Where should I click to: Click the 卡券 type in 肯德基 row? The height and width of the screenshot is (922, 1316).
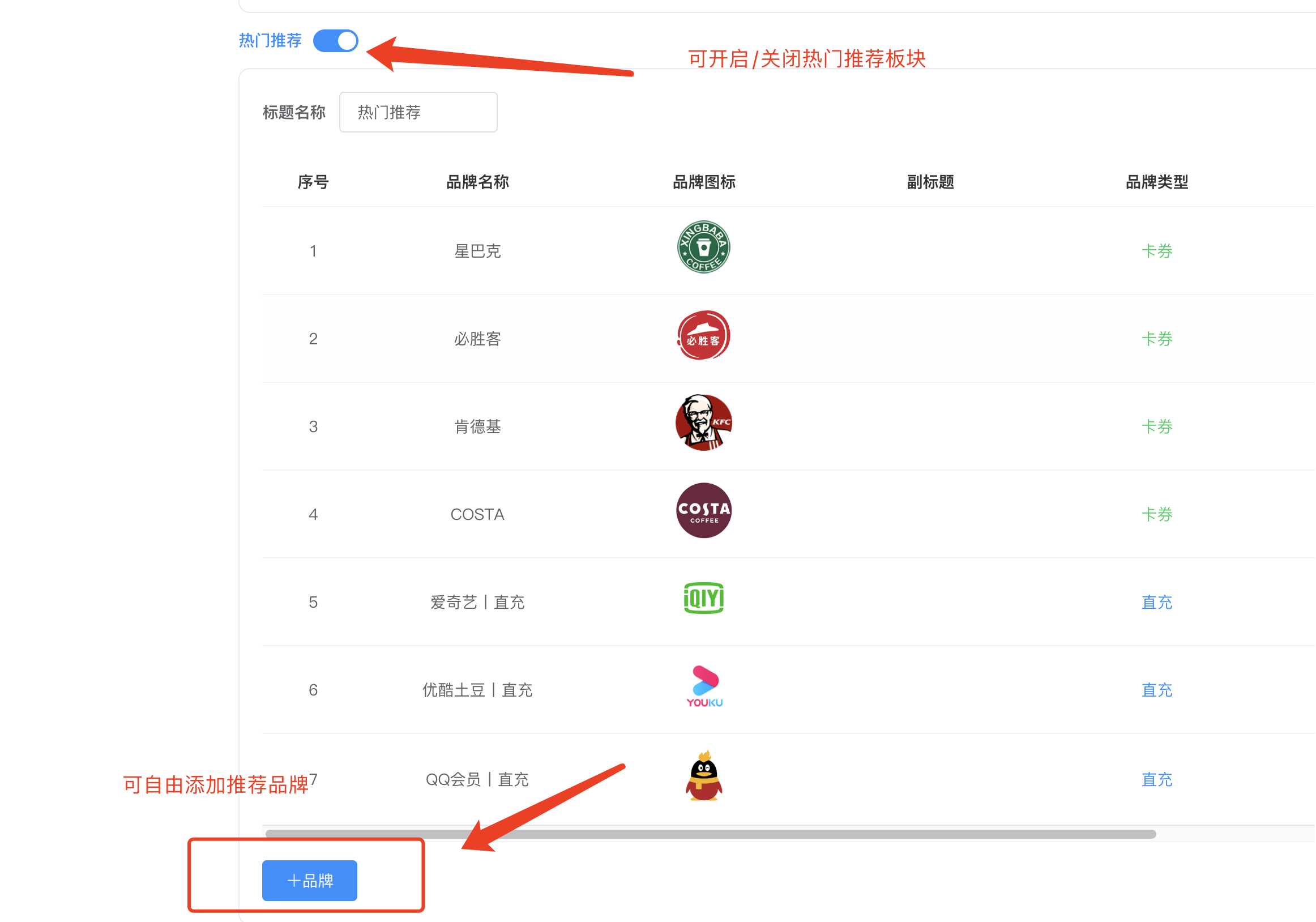click(1157, 426)
